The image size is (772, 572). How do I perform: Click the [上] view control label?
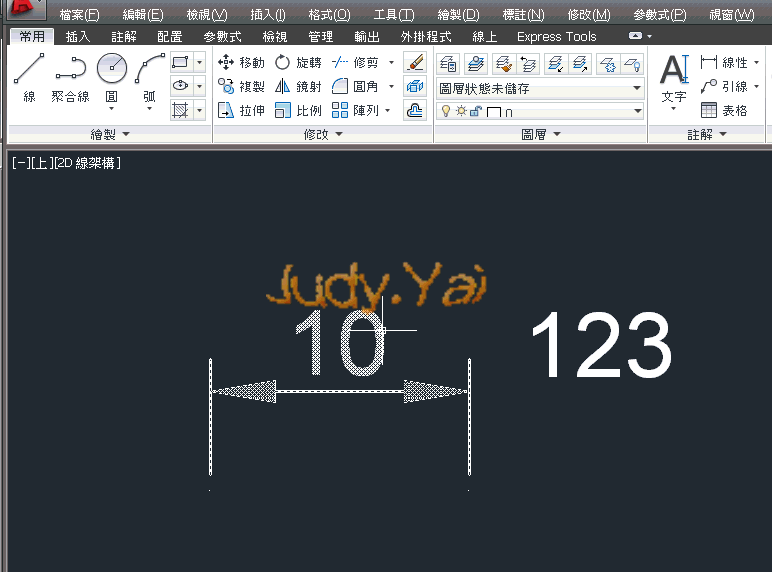[x=42, y=163]
